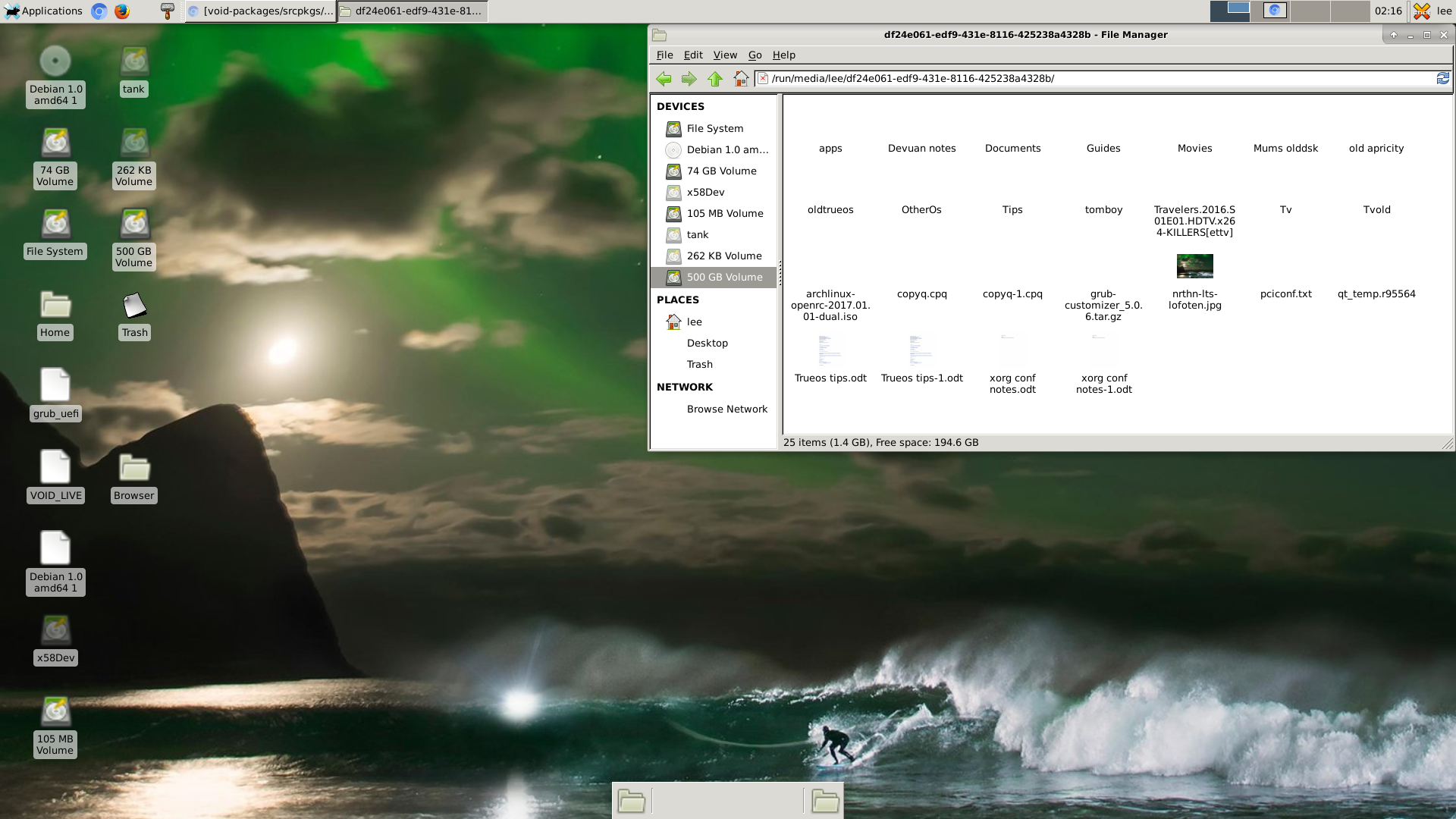Image resolution: width=1456 pixels, height=819 pixels.
Task: Switch to void-packages taskbar window button
Action: (x=260, y=11)
